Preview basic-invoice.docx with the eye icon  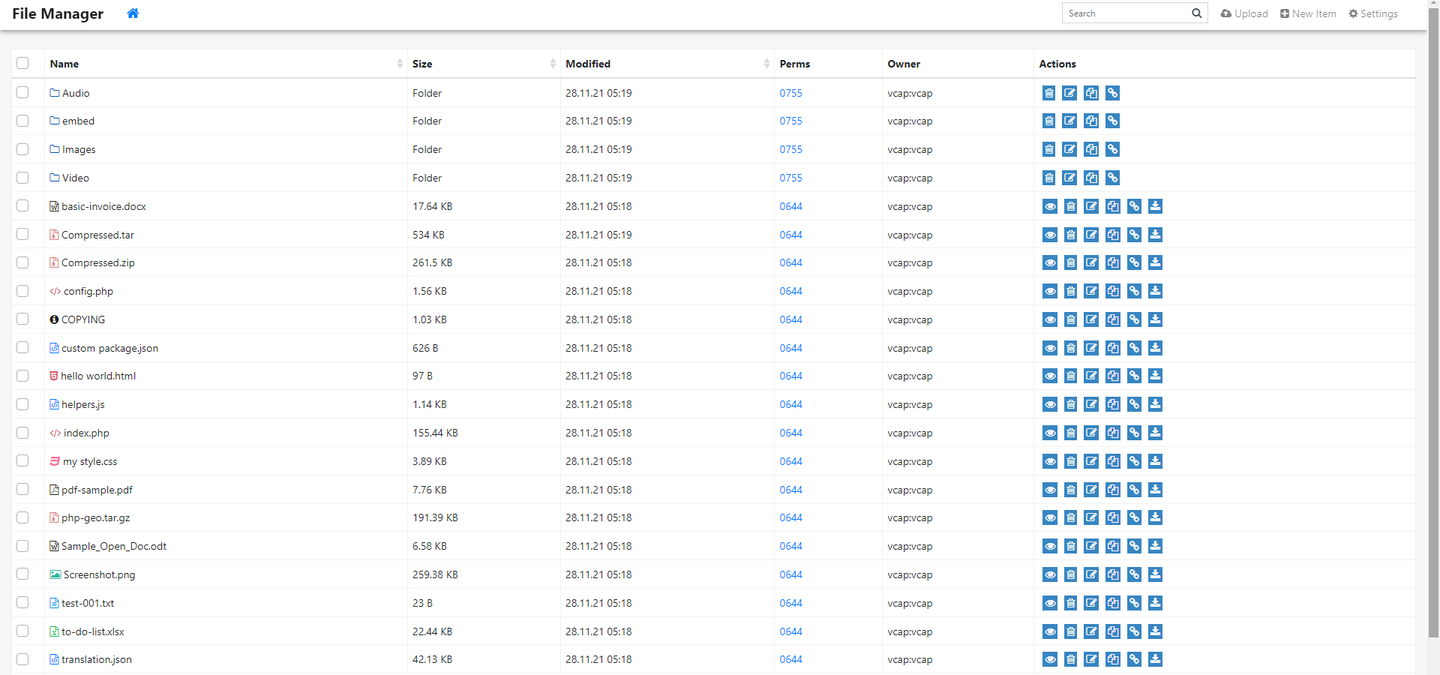point(1049,206)
